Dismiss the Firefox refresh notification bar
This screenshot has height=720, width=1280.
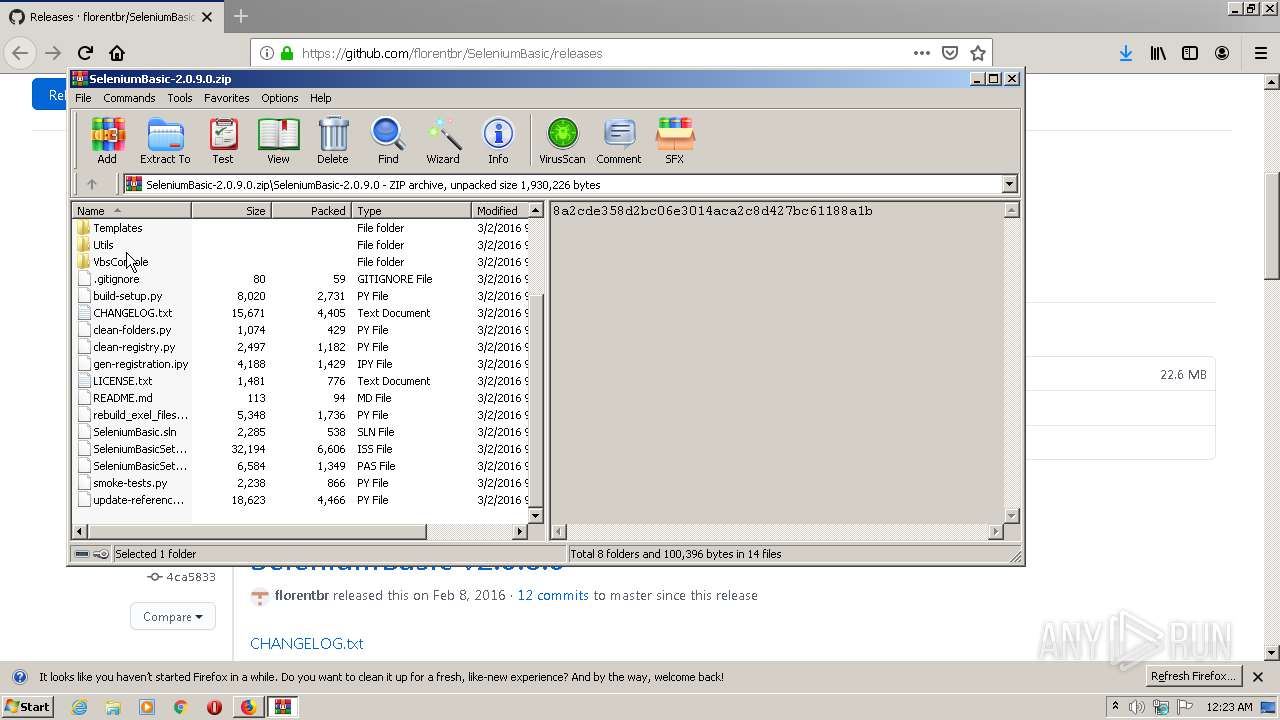pos(1258,677)
